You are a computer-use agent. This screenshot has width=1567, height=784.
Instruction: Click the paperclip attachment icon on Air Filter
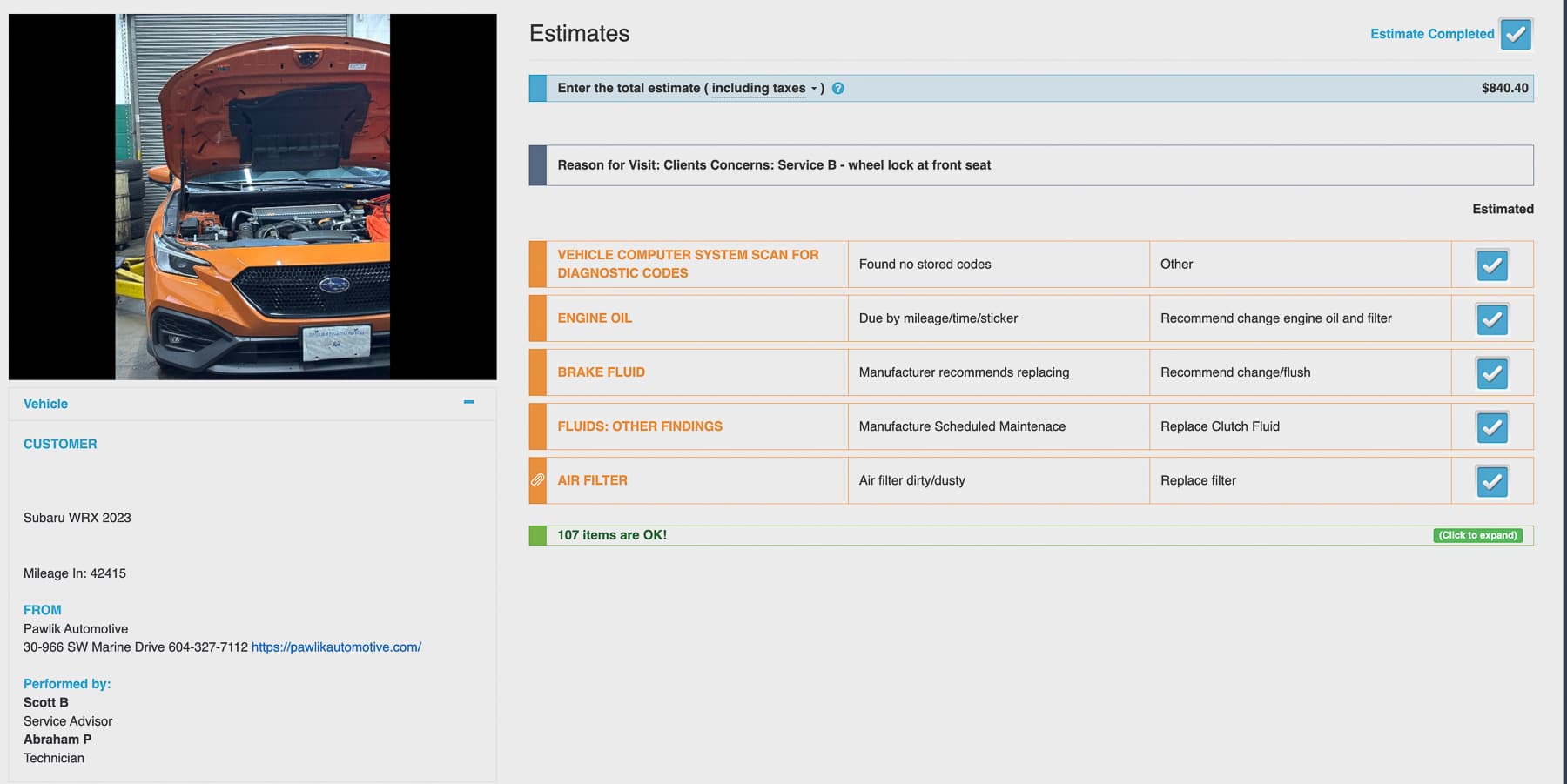click(x=538, y=480)
